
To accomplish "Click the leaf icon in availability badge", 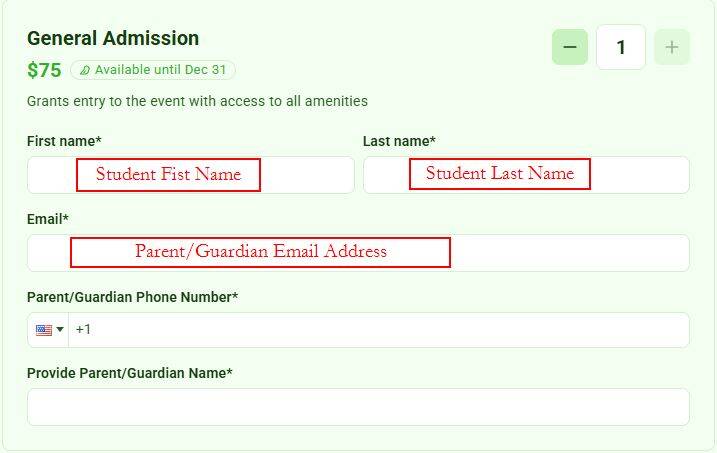I will [x=85, y=70].
